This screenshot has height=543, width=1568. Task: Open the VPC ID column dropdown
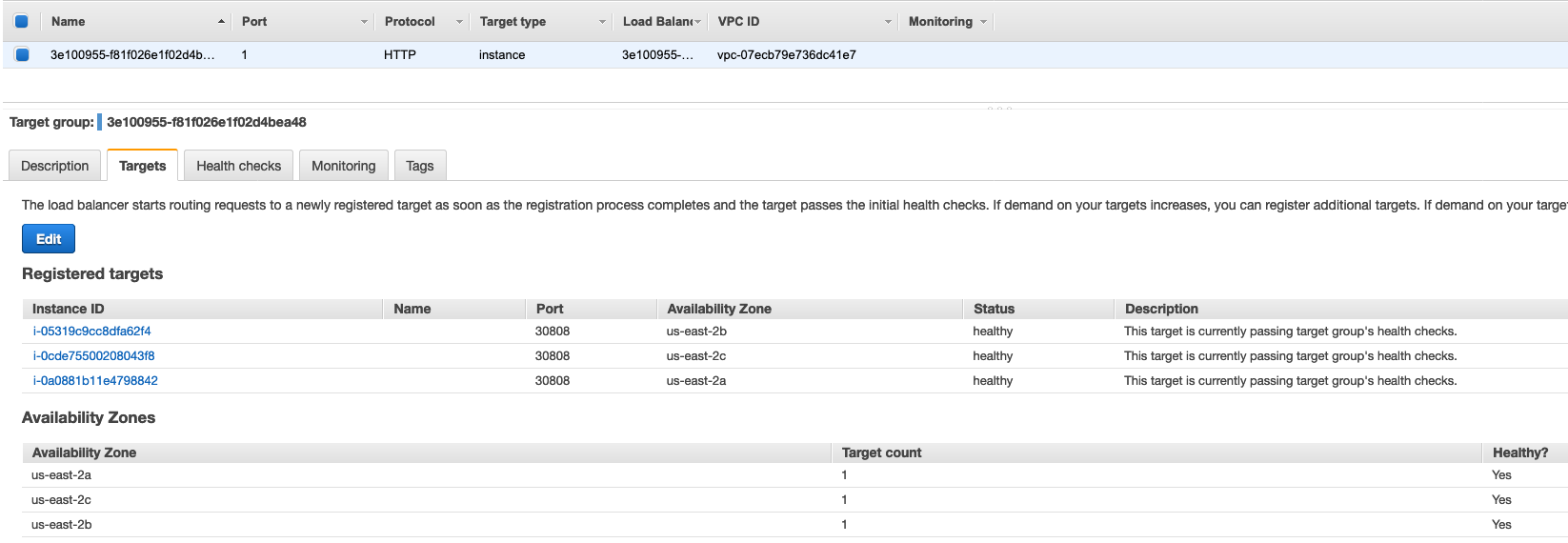point(888,21)
